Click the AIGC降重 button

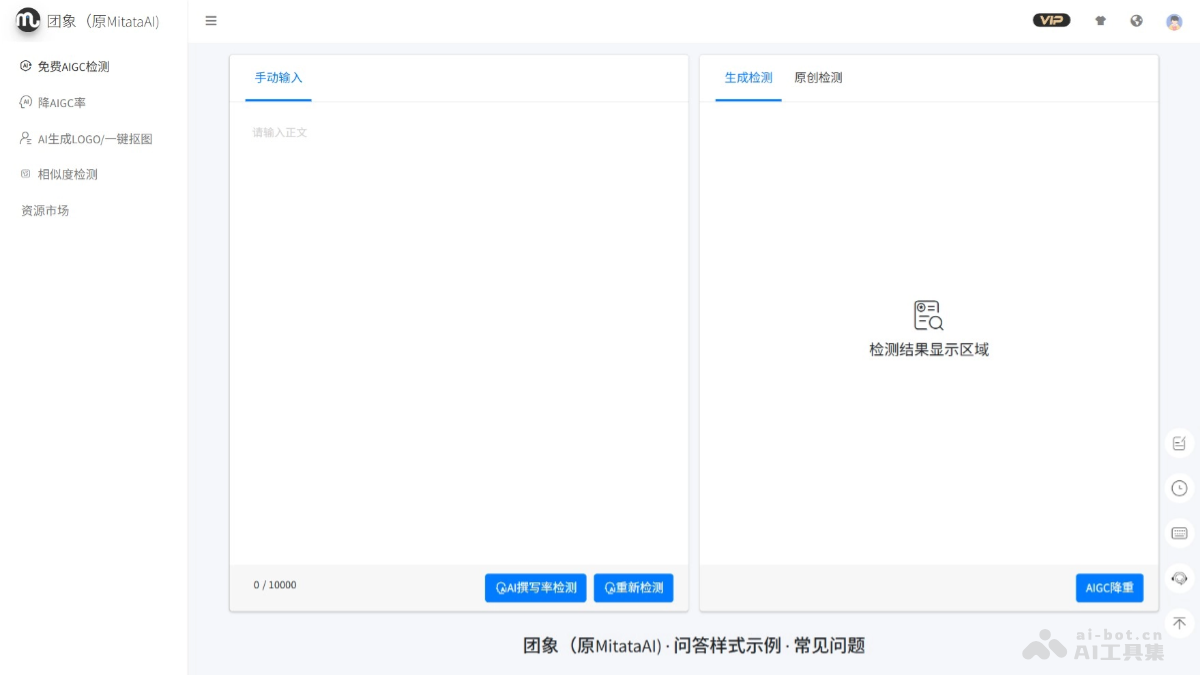(x=1110, y=587)
